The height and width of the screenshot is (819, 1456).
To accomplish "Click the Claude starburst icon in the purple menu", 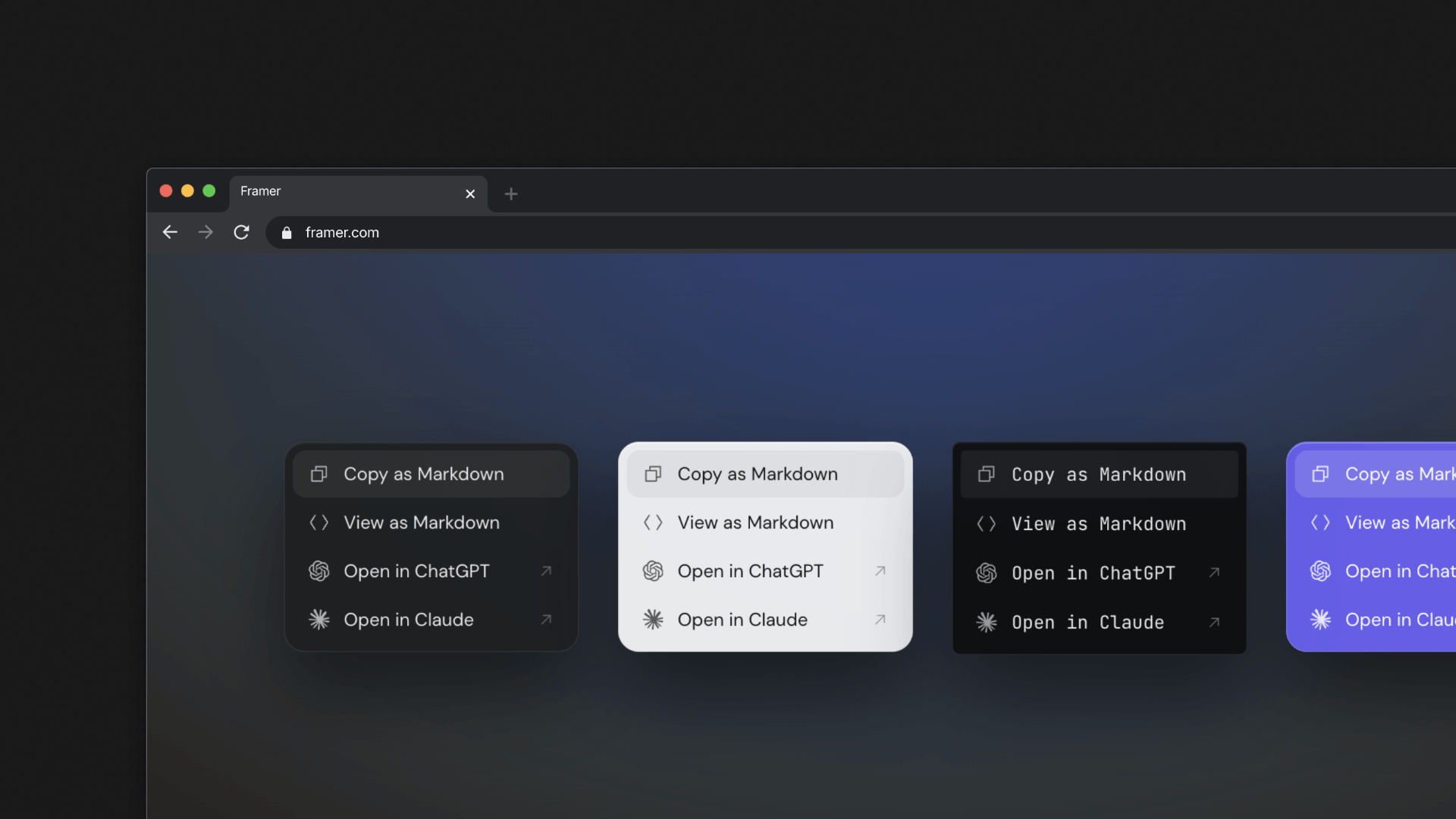I will (x=1320, y=620).
